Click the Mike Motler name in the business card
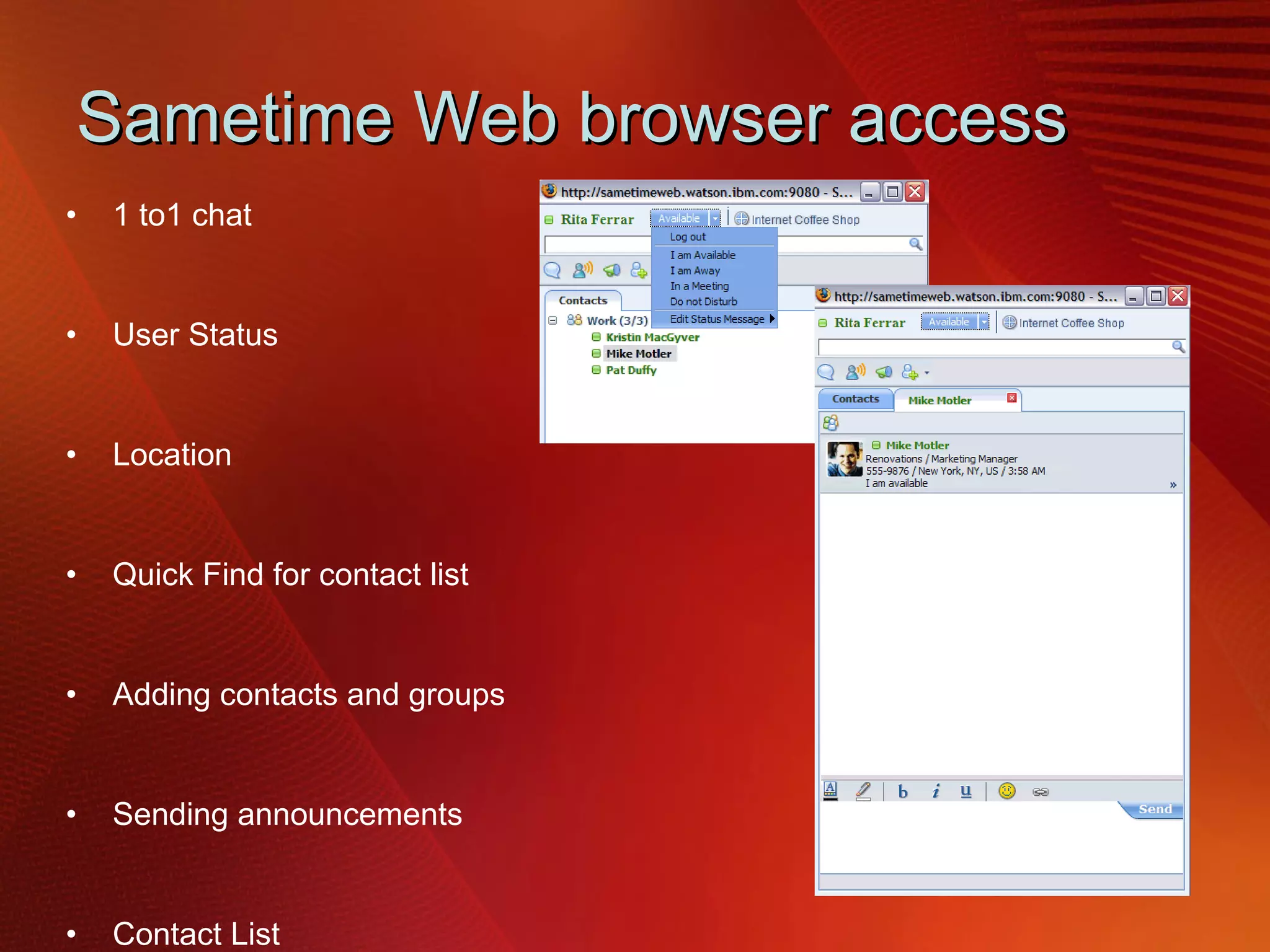 click(917, 445)
